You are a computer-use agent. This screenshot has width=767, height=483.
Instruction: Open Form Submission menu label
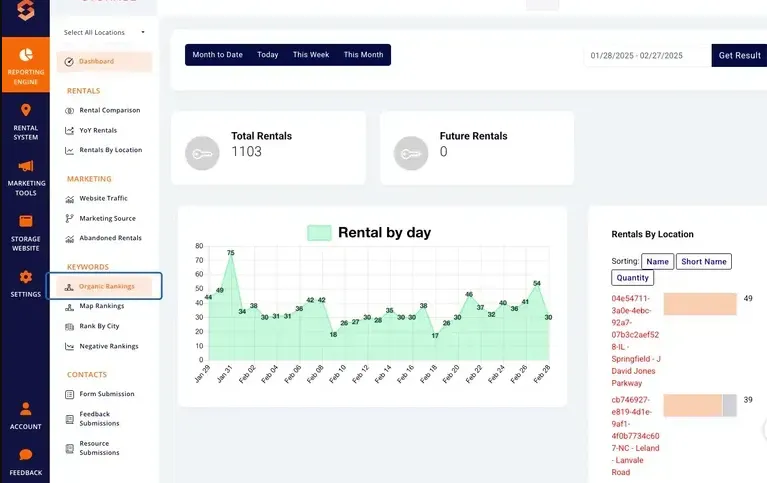tap(107, 394)
